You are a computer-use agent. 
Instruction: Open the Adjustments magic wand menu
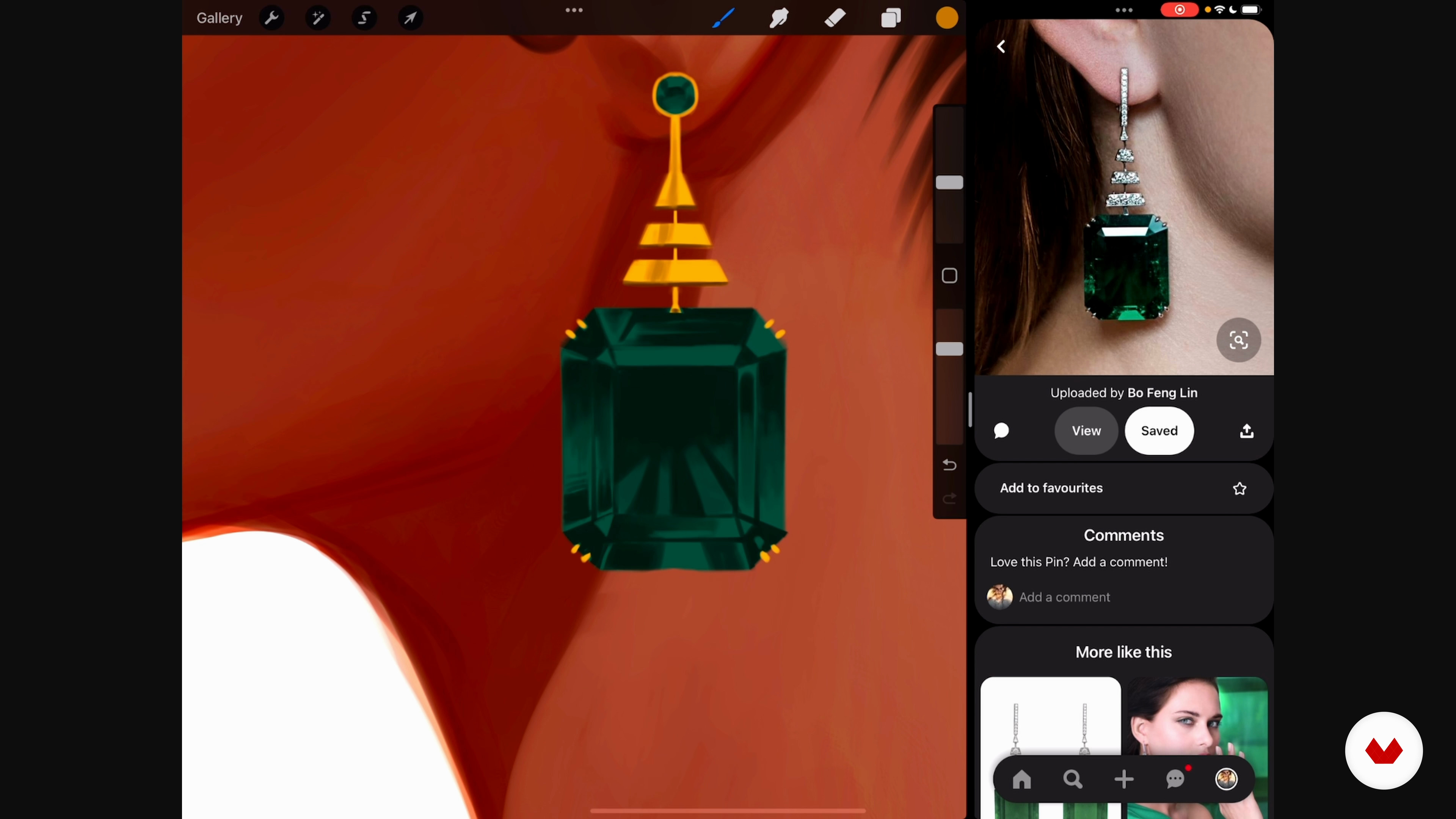point(318,18)
